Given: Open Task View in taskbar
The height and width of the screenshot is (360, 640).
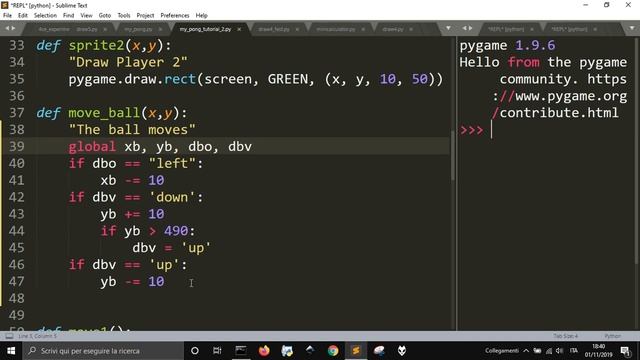Looking at the screenshot, I should click(x=217, y=351).
